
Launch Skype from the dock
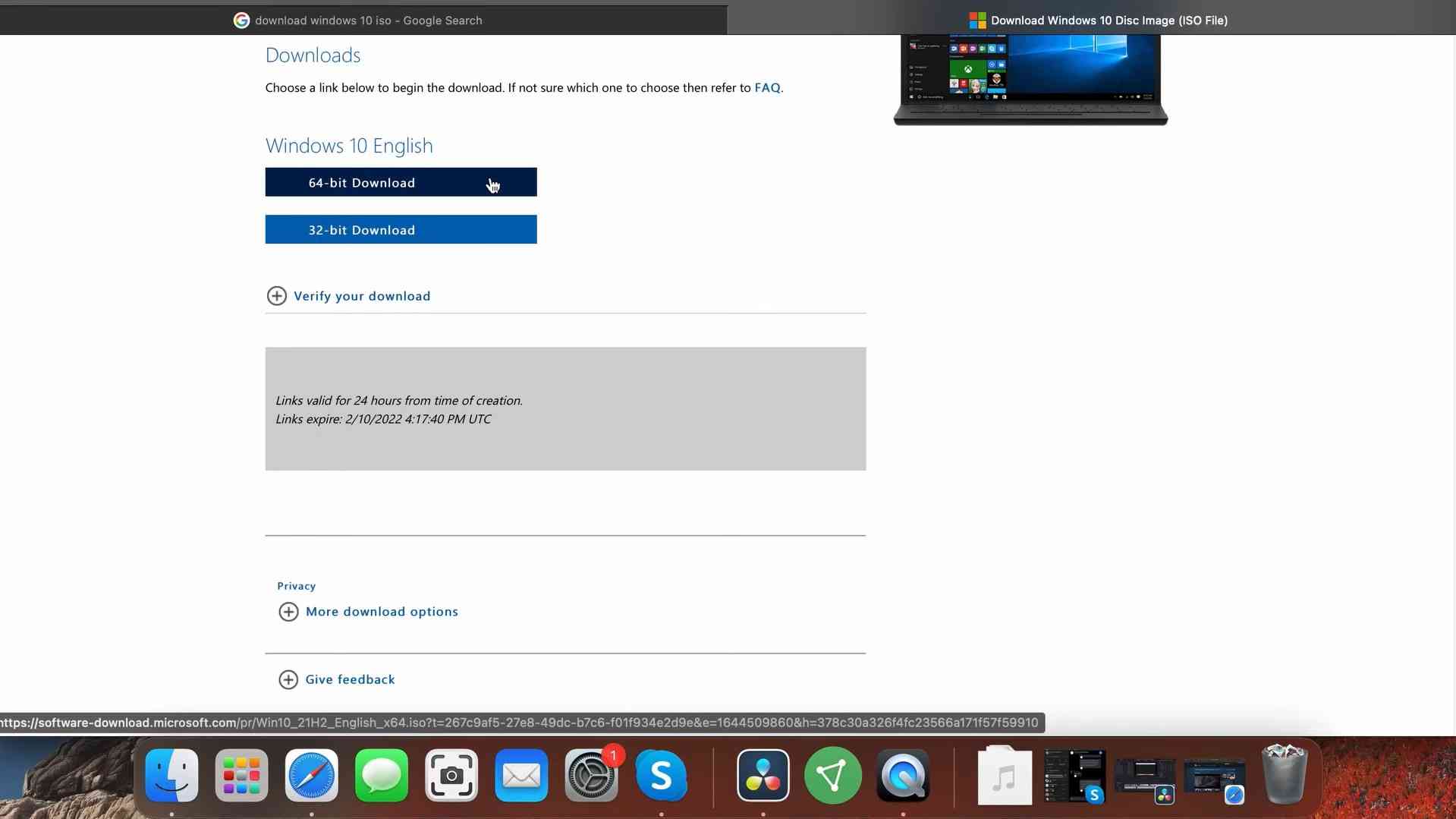[x=661, y=776]
